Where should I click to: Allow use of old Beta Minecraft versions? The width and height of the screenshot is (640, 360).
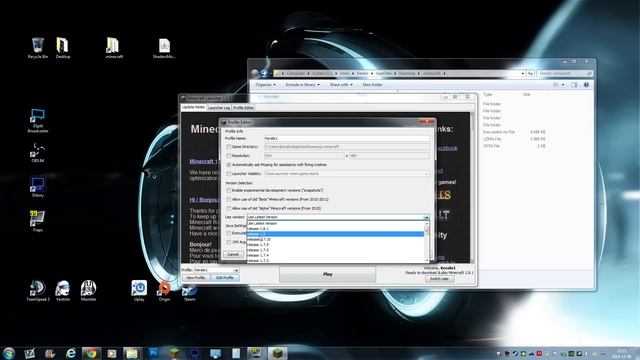229,200
